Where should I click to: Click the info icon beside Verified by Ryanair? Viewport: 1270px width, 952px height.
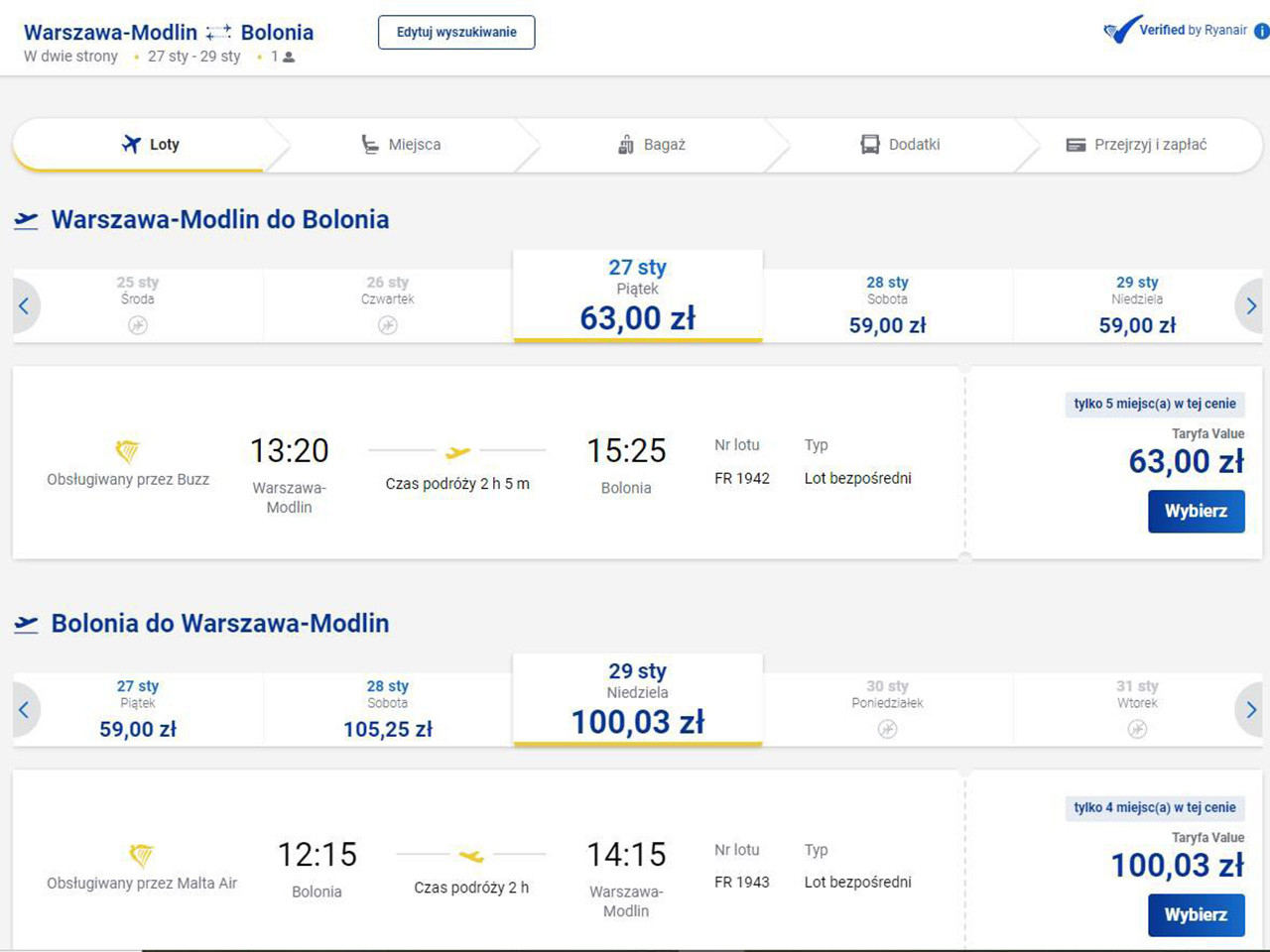(x=1261, y=31)
